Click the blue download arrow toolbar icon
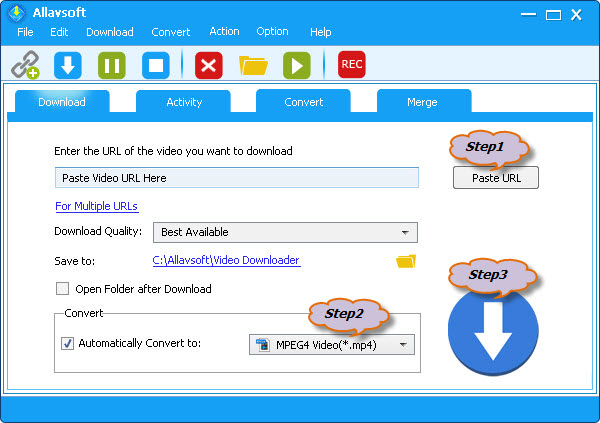Image resolution: width=600 pixels, height=423 pixels. (x=68, y=65)
